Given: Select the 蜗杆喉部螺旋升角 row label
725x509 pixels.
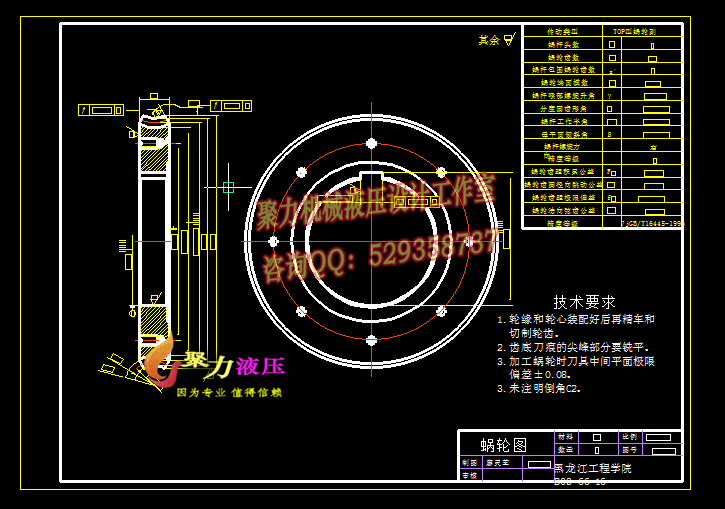Looking at the screenshot, I should pos(563,96).
